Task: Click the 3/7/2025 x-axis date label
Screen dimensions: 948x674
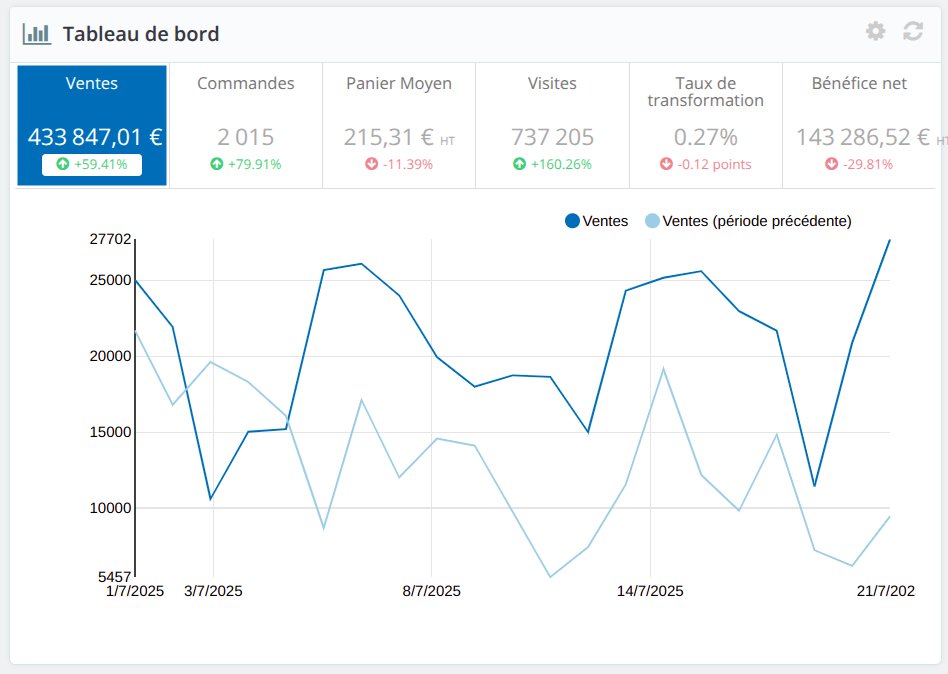Action: click(x=213, y=591)
